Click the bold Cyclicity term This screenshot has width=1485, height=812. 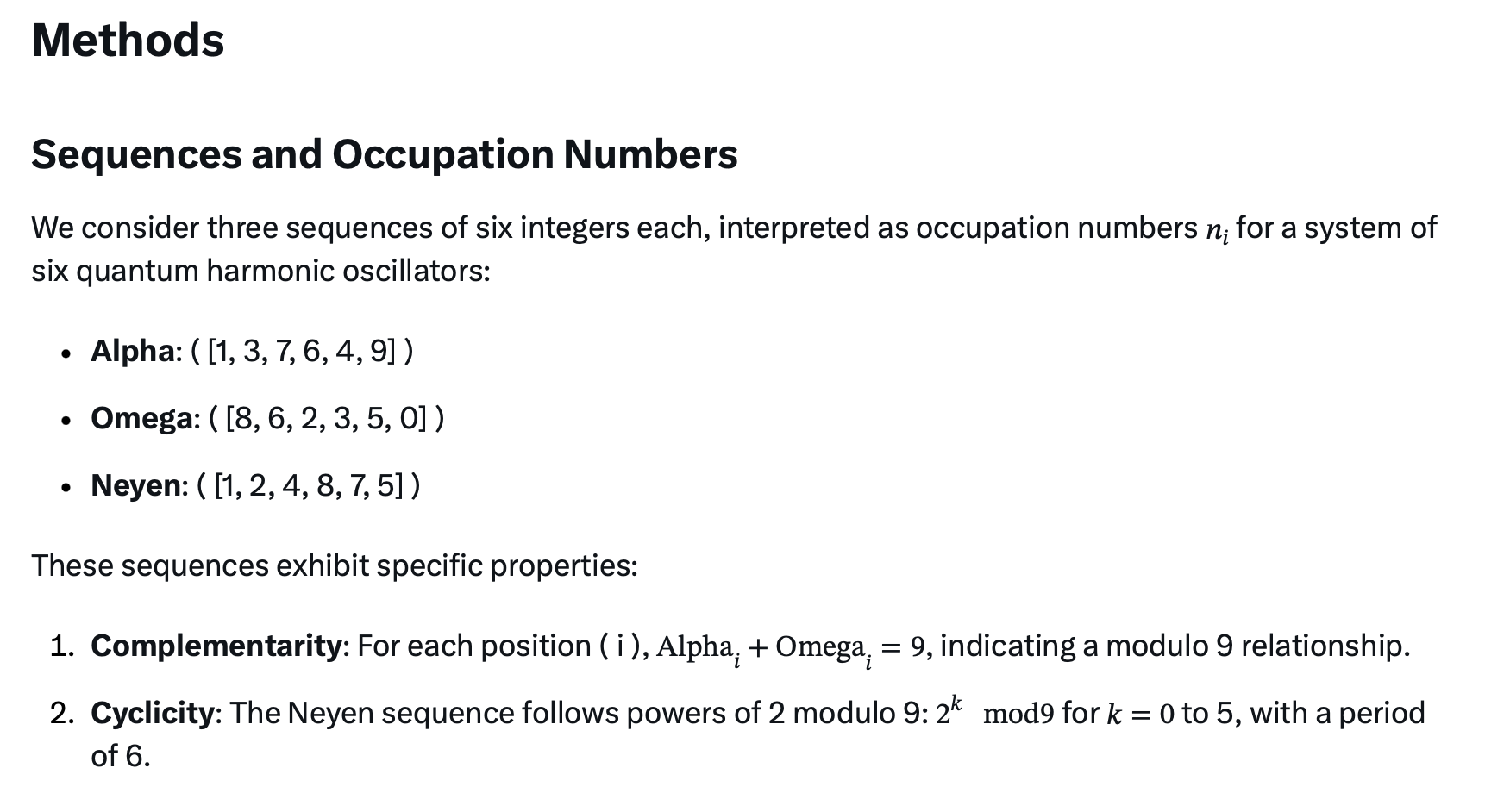coord(152,713)
